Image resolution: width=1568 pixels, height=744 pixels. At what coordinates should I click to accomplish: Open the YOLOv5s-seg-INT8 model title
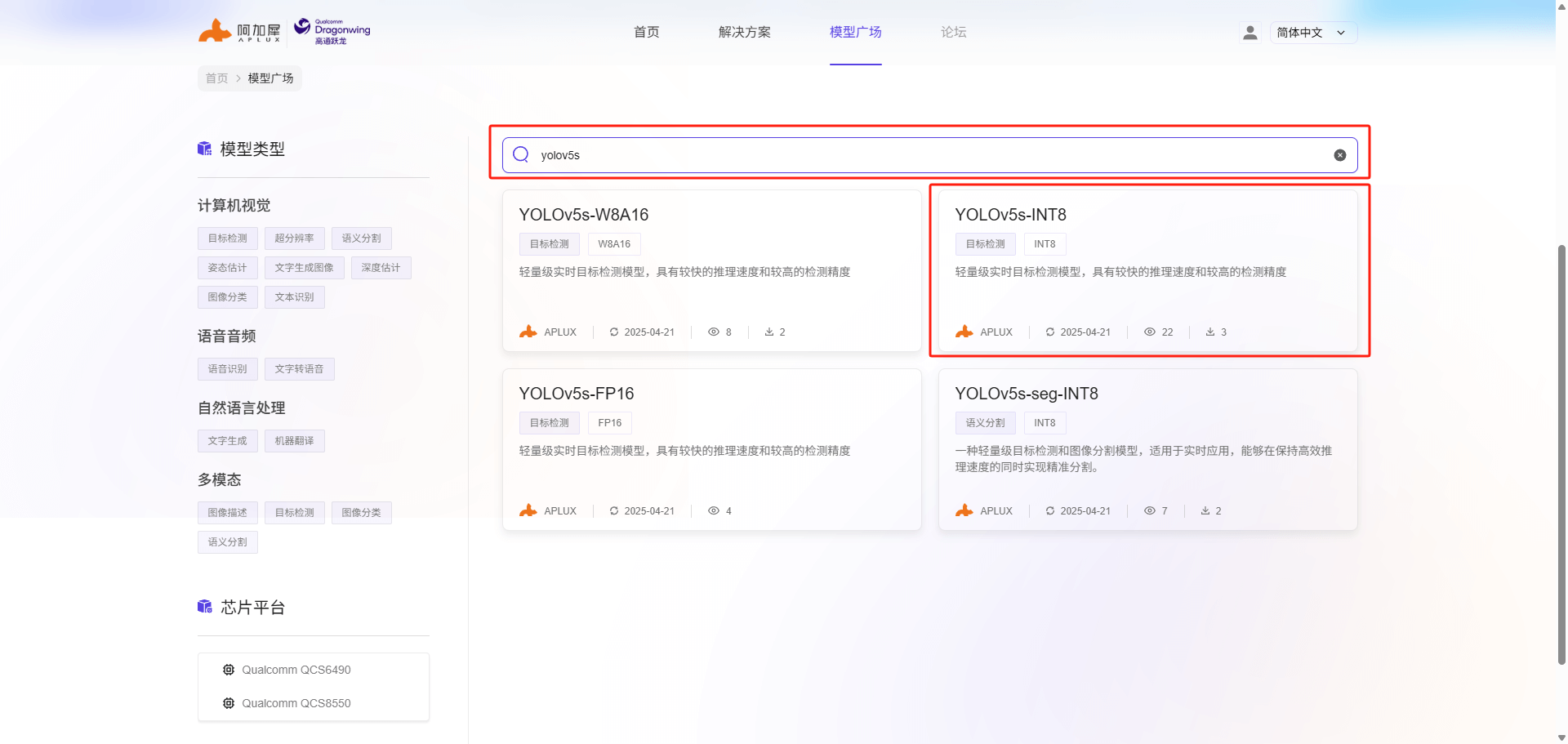[x=1026, y=394]
